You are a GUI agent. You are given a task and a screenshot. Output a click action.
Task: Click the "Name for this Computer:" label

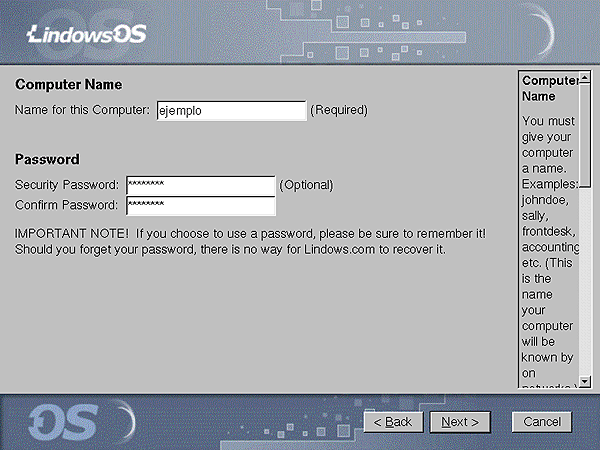[82, 110]
